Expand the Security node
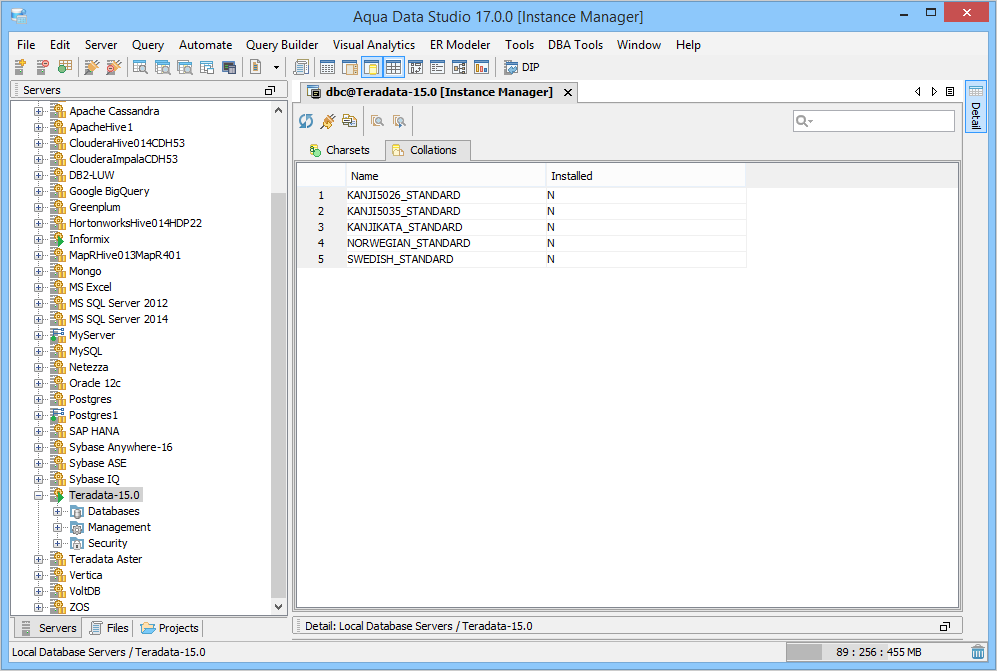Viewport: 997px width, 671px height. pyautogui.click(x=57, y=543)
